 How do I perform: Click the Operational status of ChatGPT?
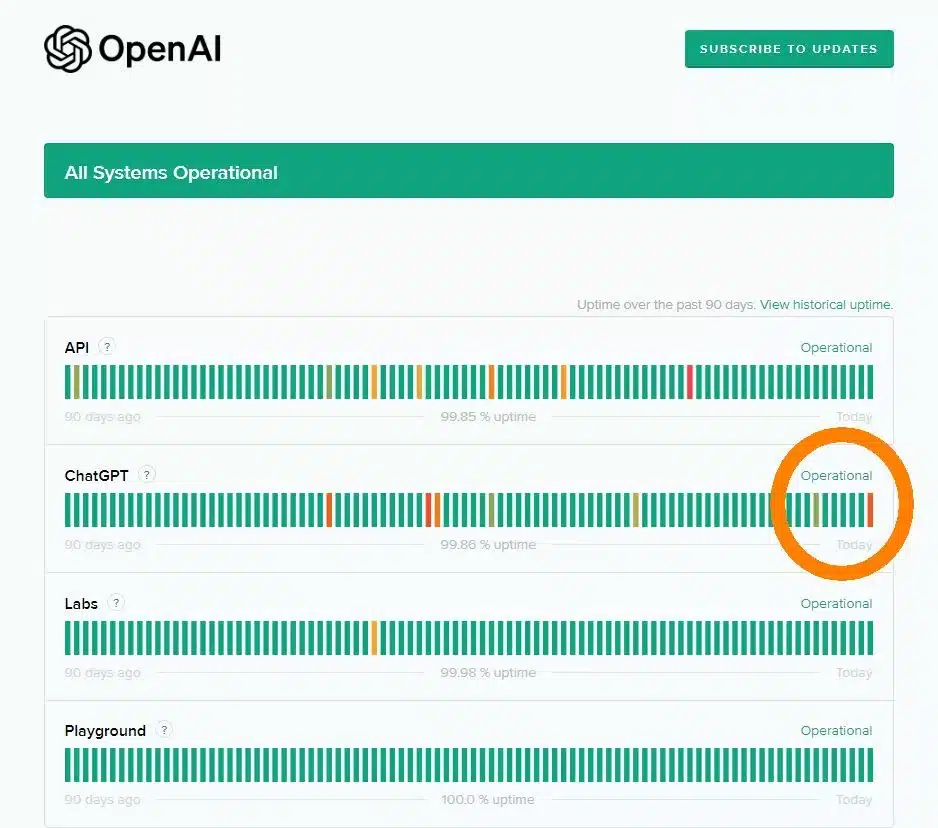pos(836,476)
